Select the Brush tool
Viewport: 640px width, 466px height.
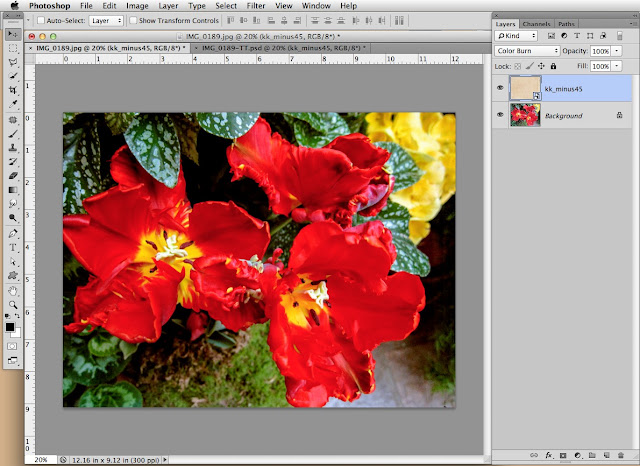click(x=13, y=133)
